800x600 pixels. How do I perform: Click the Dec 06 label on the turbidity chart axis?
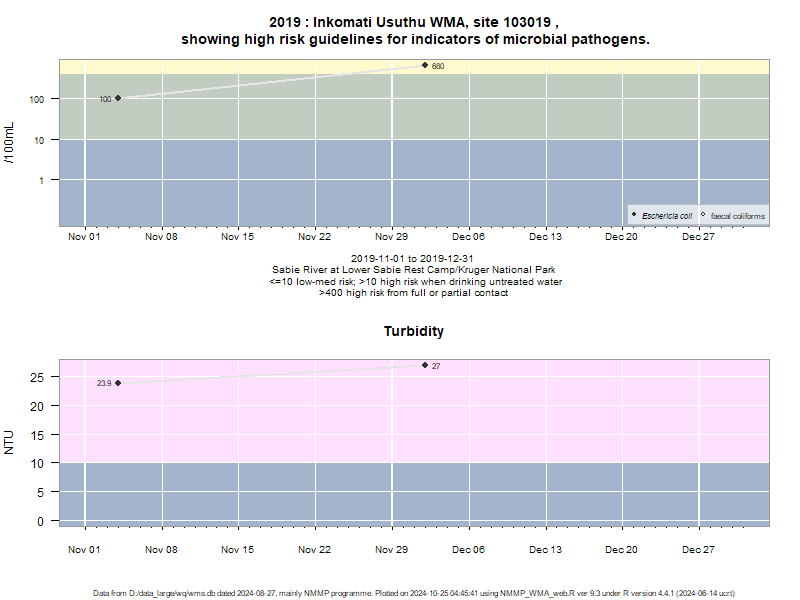click(468, 550)
